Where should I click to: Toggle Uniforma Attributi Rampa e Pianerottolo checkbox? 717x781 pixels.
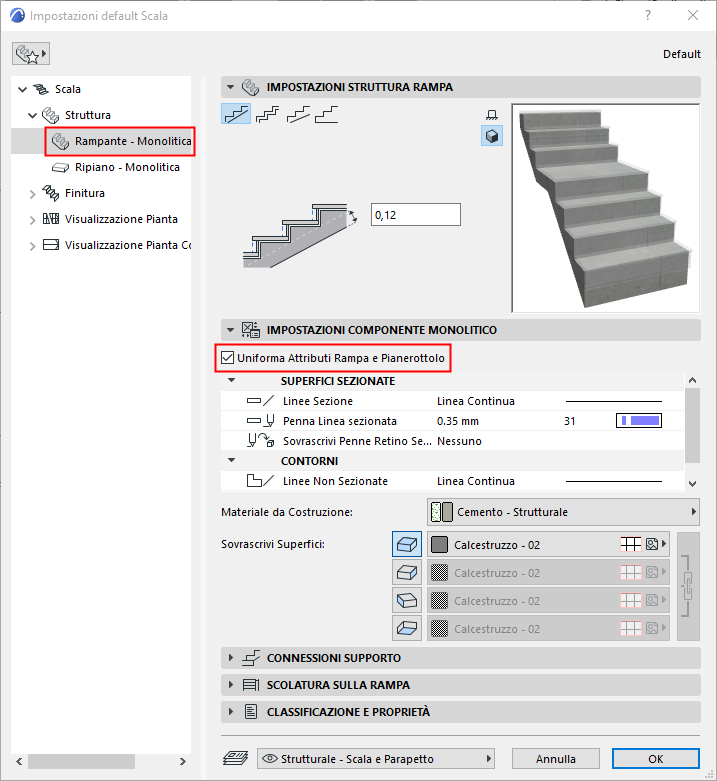pos(228,358)
